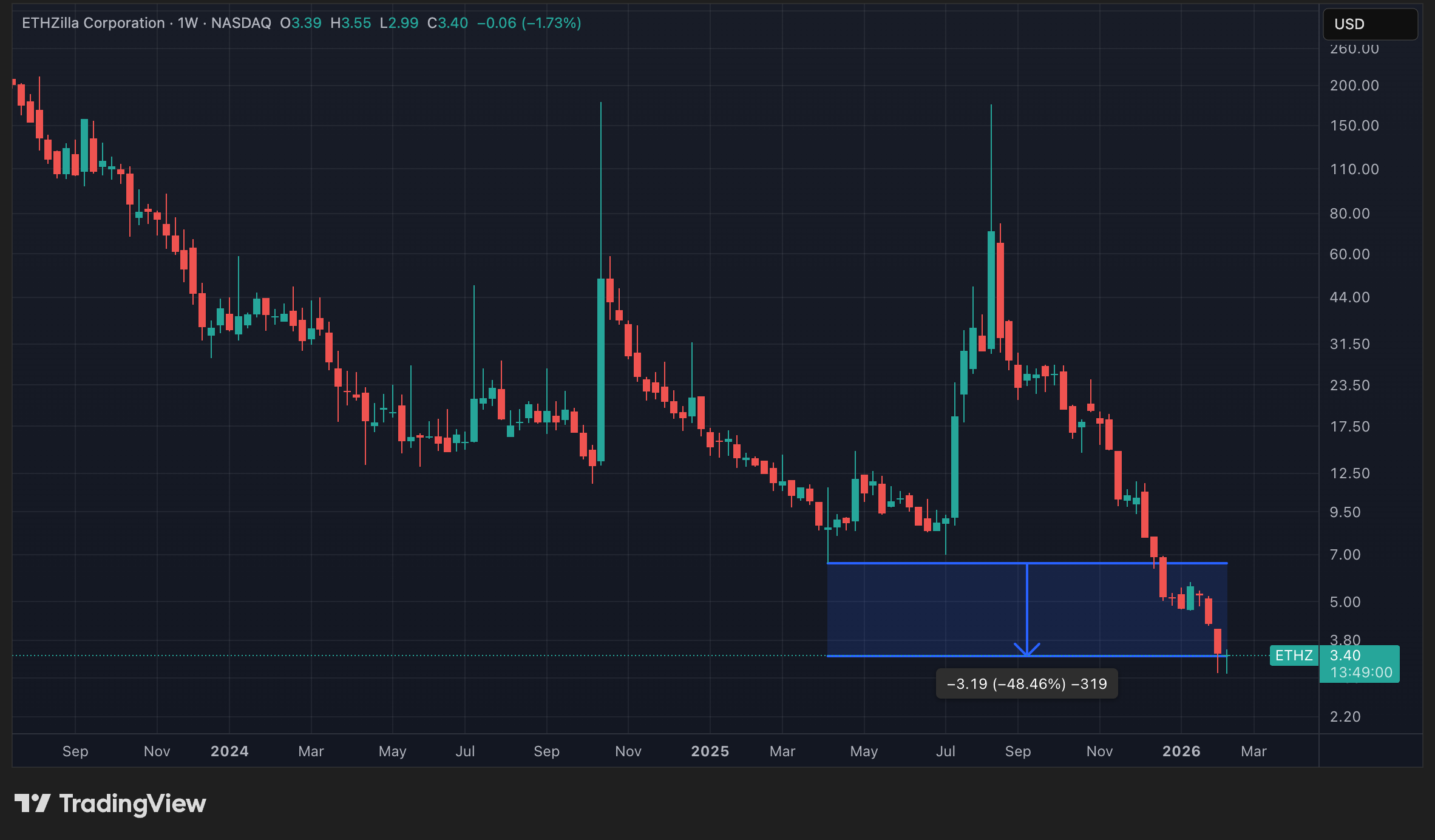Click the 2.20 price scale label
The width and height of the screenshot is (1435, 840).
coord(1345,717)
